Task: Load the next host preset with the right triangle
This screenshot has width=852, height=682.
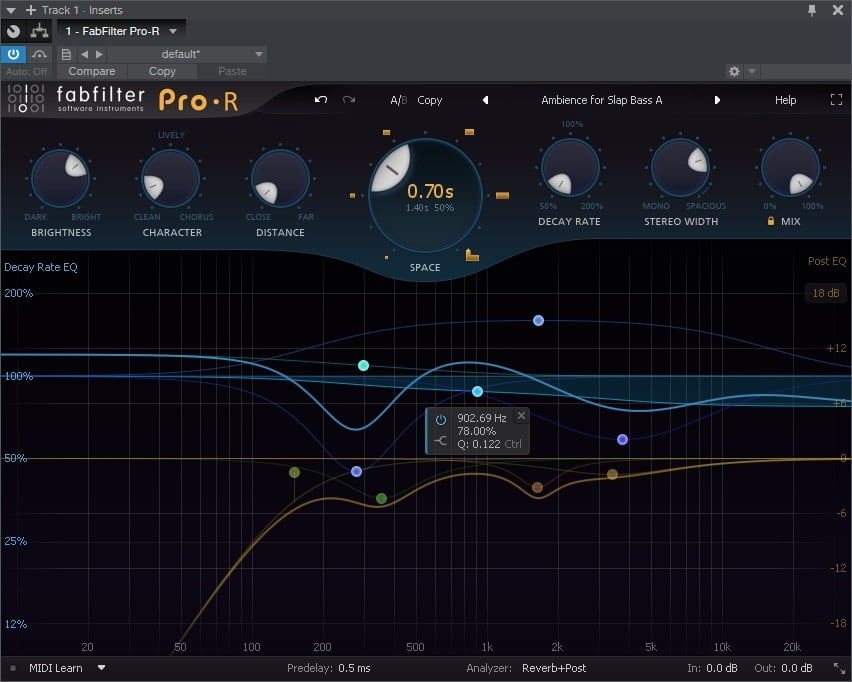Action: [99, 54]
